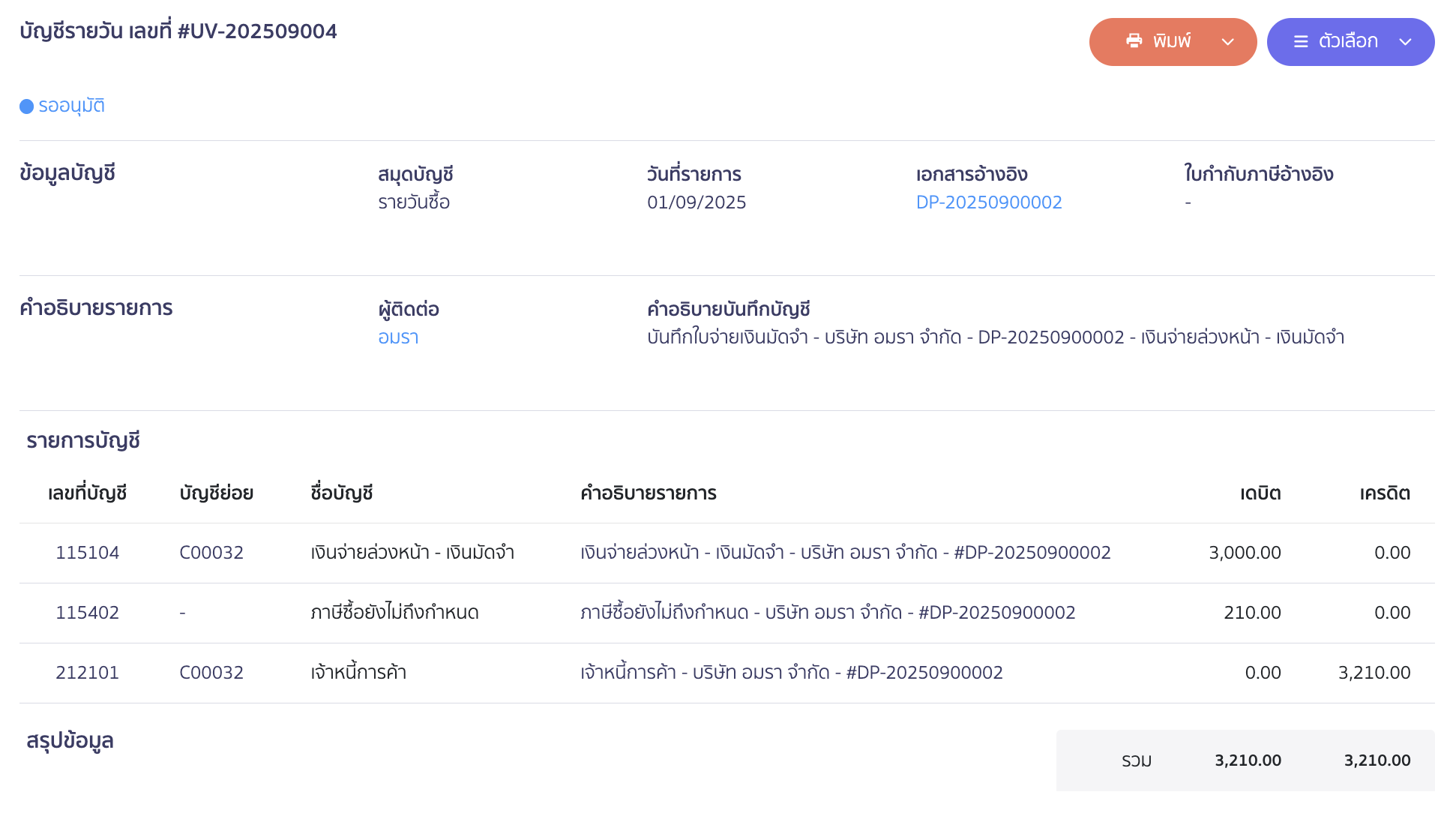1456x816 pixels.
Task: Click account name เจ้าหนี้การค้า
Action: pyautogui.click(x=358, y=673)
